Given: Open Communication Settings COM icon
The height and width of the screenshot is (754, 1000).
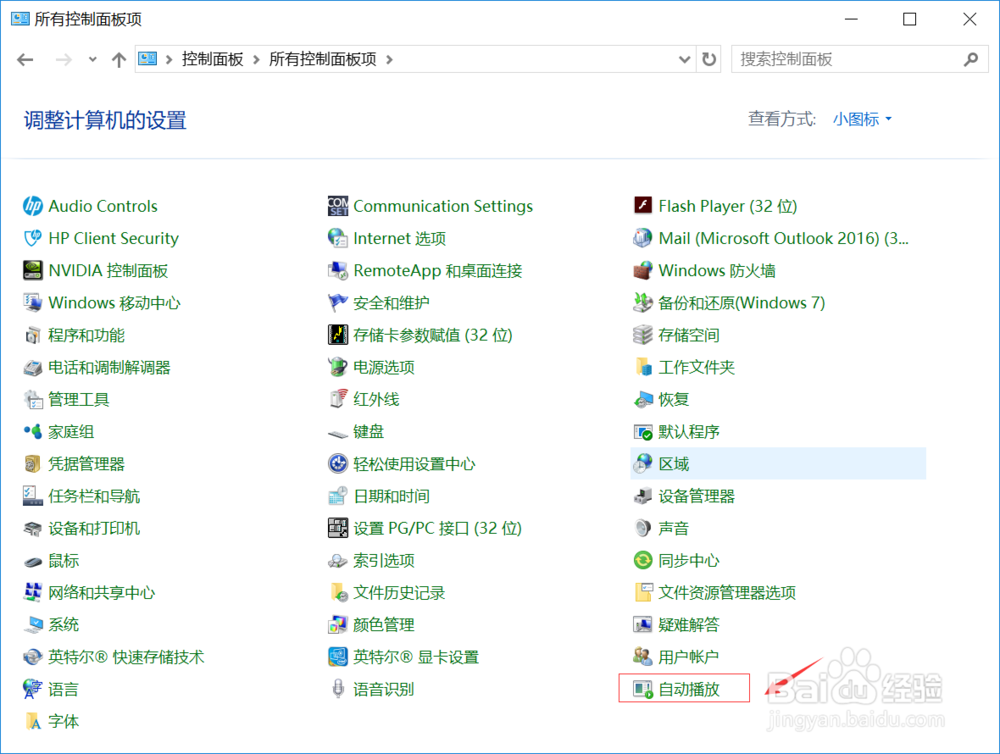Looking at the screenshot, I should (x=338, y=206).
